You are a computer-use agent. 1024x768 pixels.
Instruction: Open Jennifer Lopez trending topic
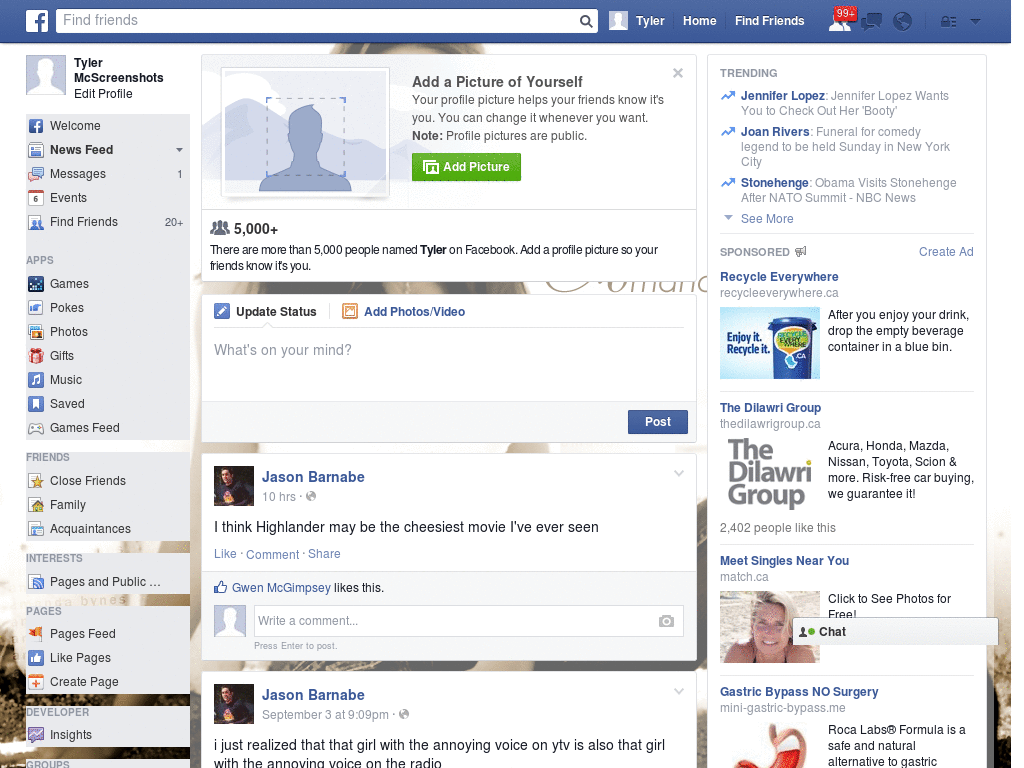782,96
